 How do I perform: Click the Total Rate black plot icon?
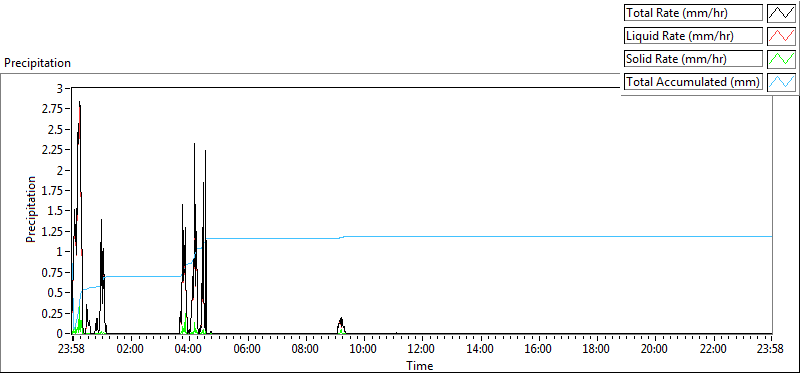pyautogui.click(x=781, y=13)
